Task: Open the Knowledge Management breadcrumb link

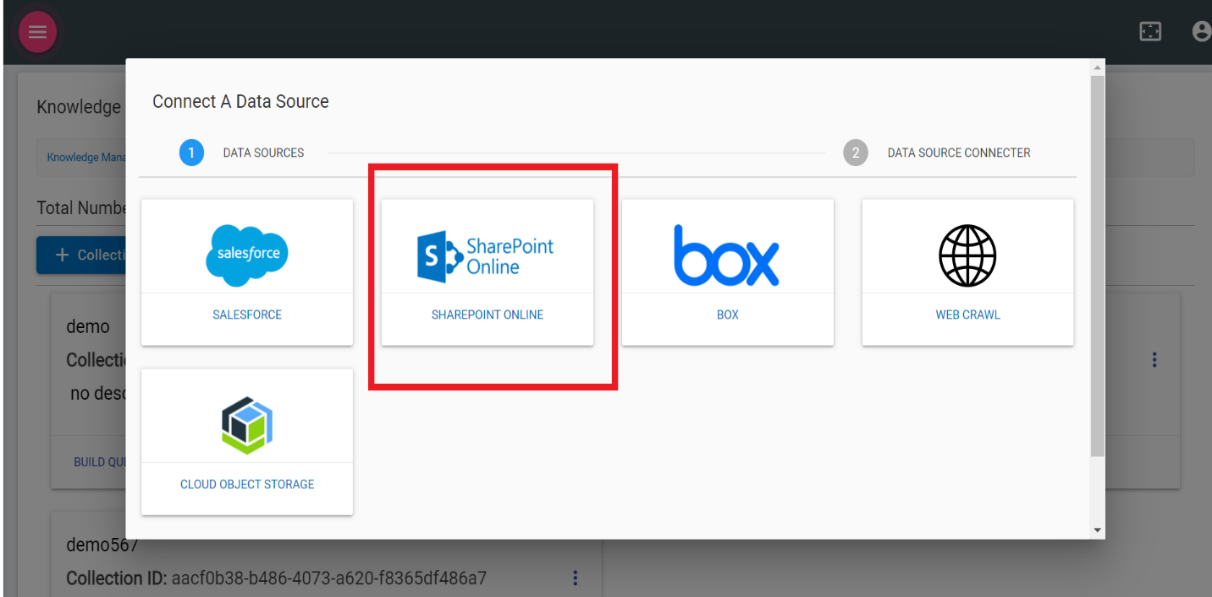Action: click(86, 158)
